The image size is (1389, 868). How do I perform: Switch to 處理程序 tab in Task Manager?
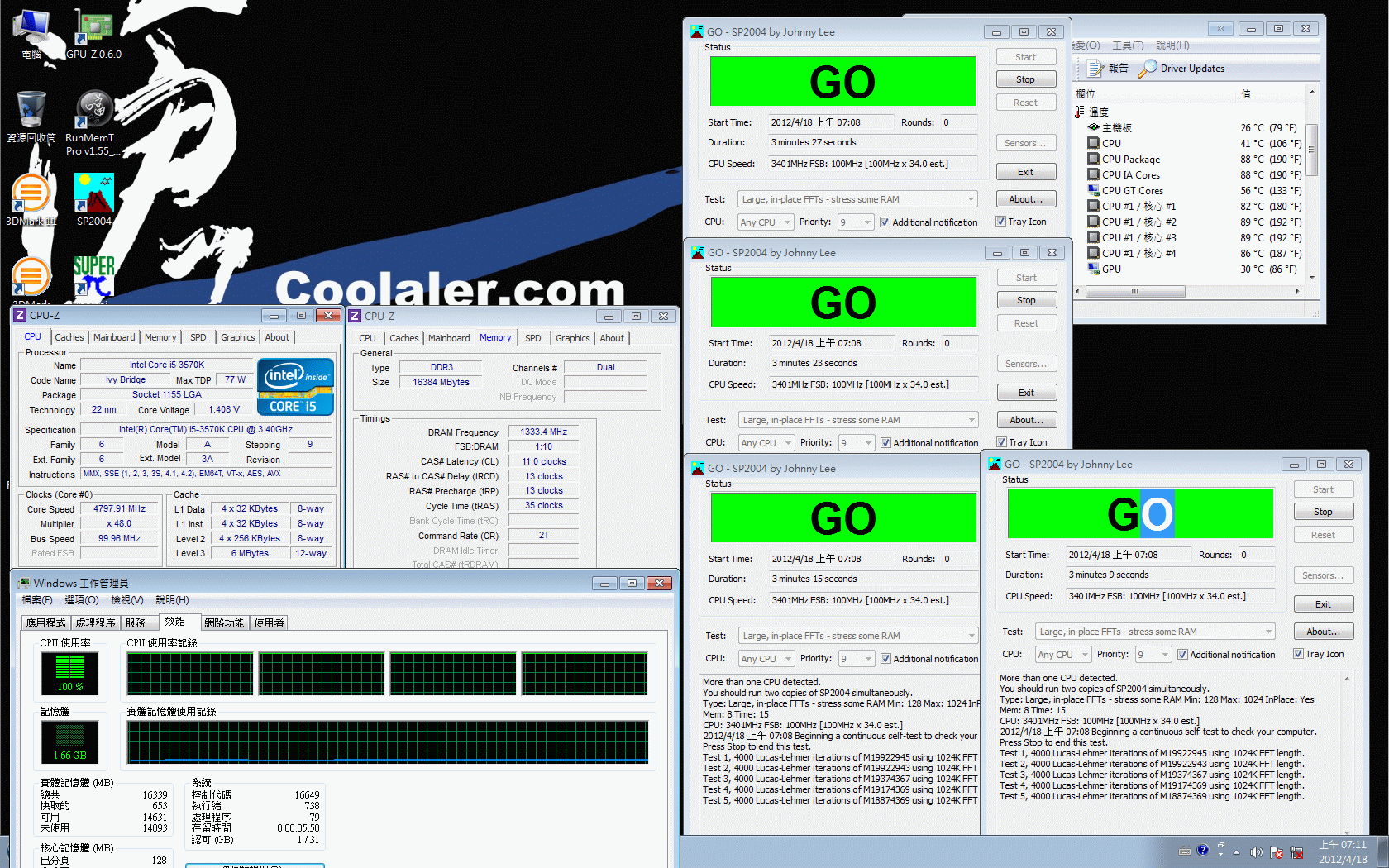[x=96, y=622]
